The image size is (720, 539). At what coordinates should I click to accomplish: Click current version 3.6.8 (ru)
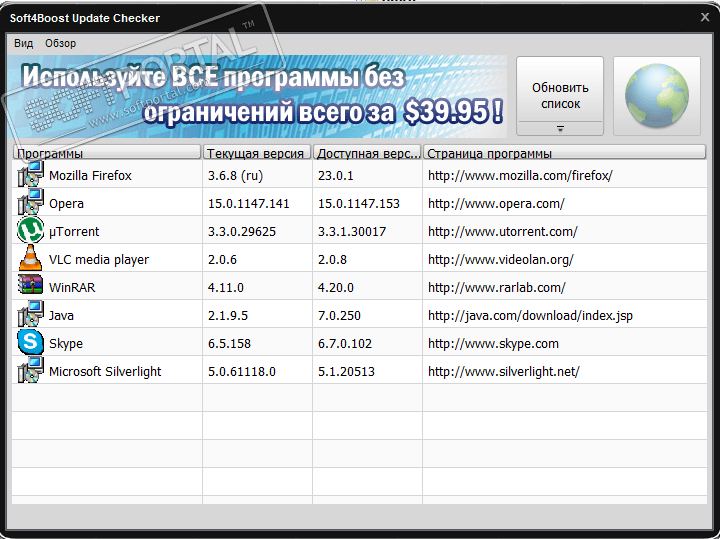[235, 175]
